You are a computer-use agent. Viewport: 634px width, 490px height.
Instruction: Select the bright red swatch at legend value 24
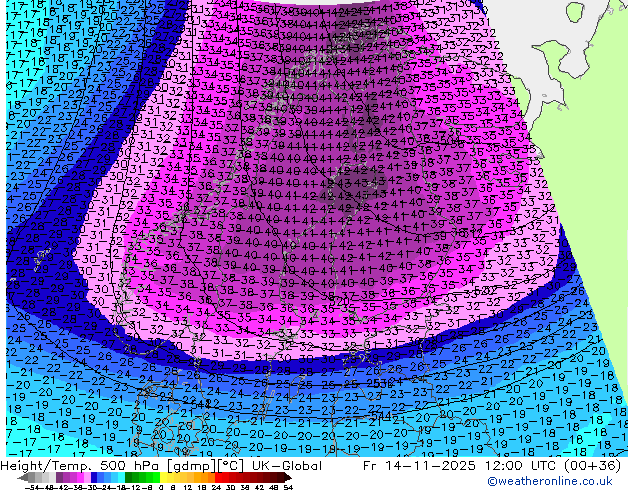pos(218,478)
